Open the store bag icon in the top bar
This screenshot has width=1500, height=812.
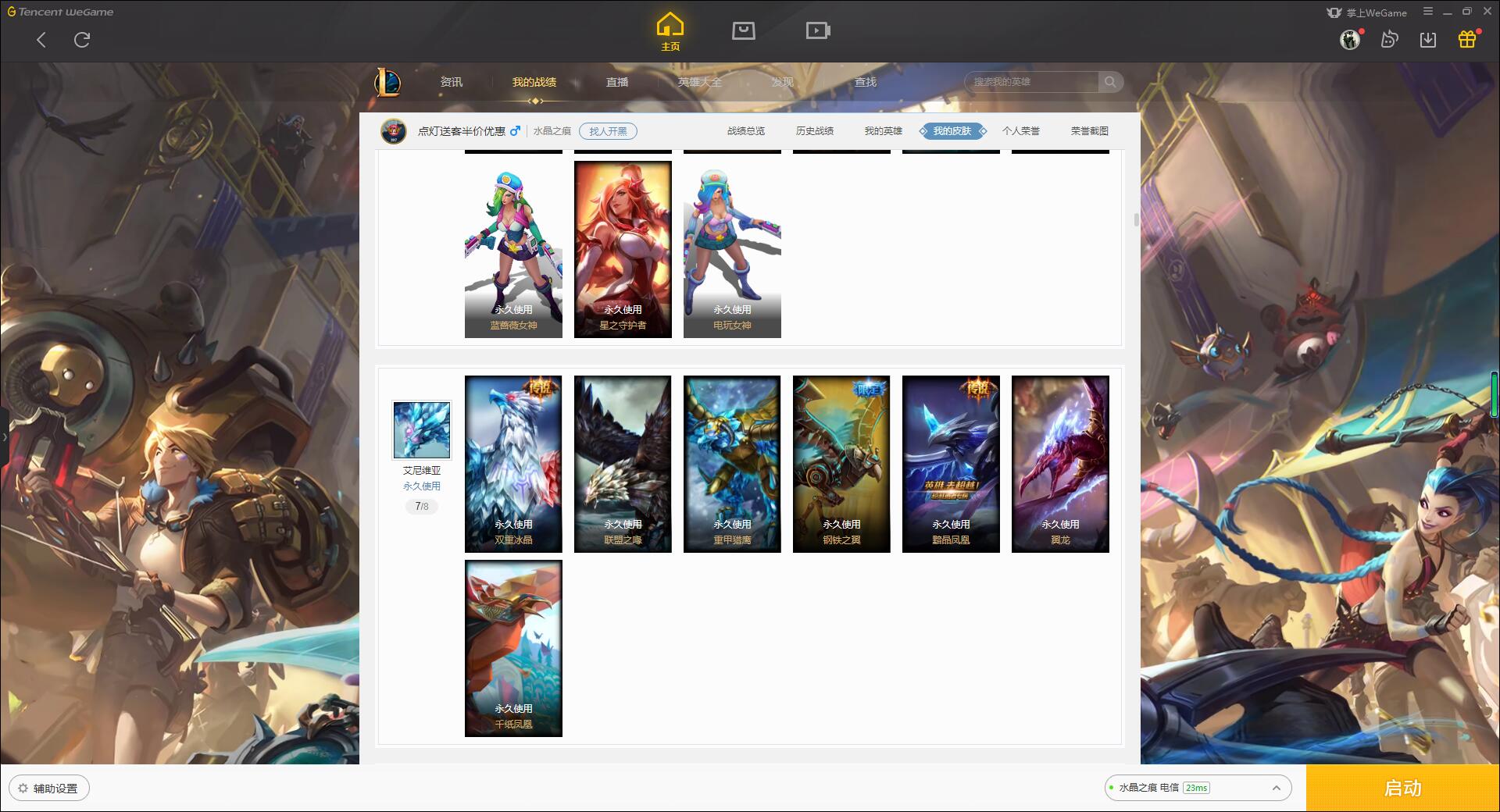tap(743, 30)
